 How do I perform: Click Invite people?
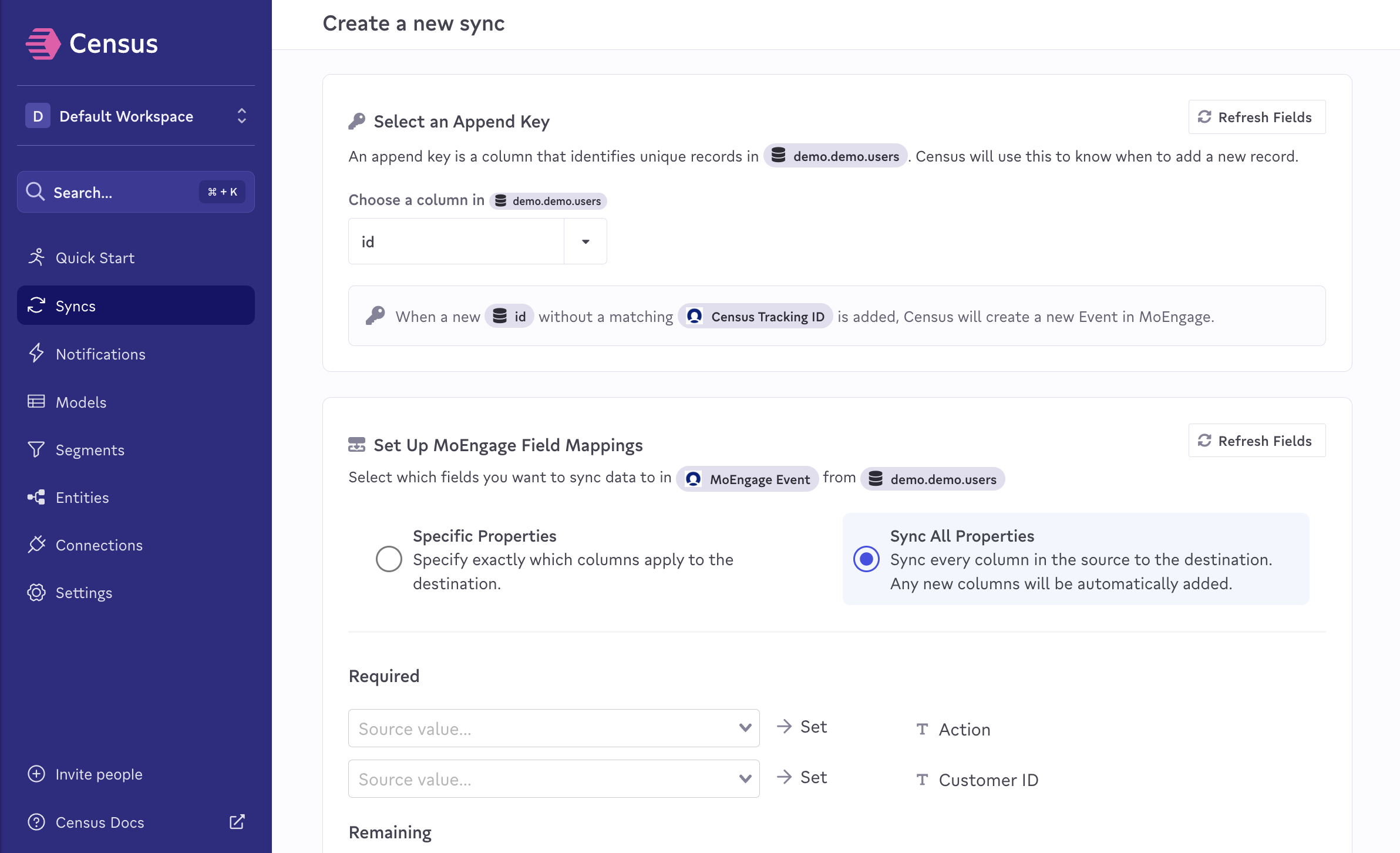[99, 774]
